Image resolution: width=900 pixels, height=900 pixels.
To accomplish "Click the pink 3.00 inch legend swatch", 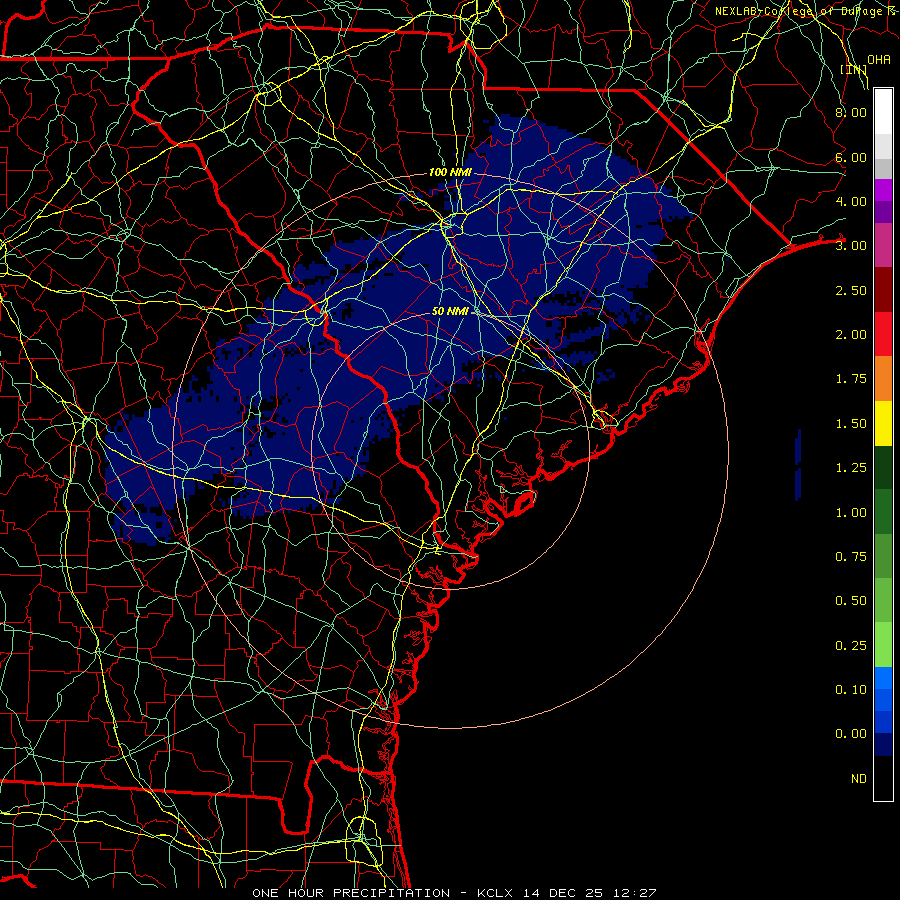I will 883,245.
